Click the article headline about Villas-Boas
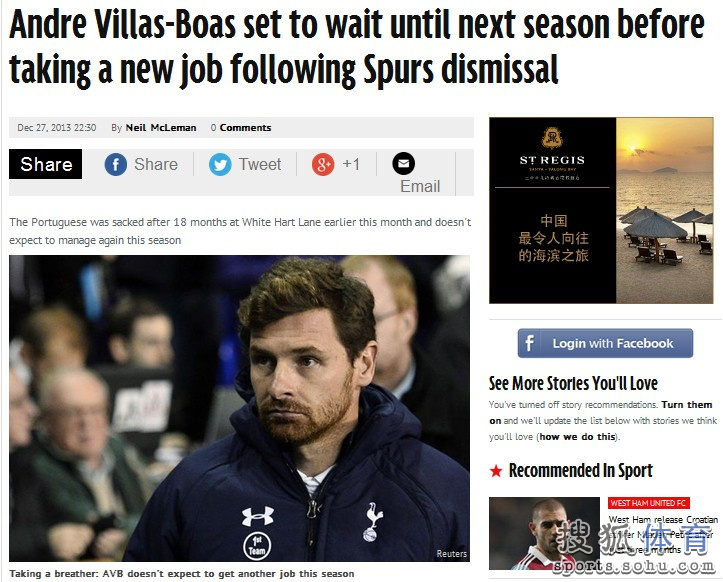The height and width of the screenshot is (582, 723). 356,48
